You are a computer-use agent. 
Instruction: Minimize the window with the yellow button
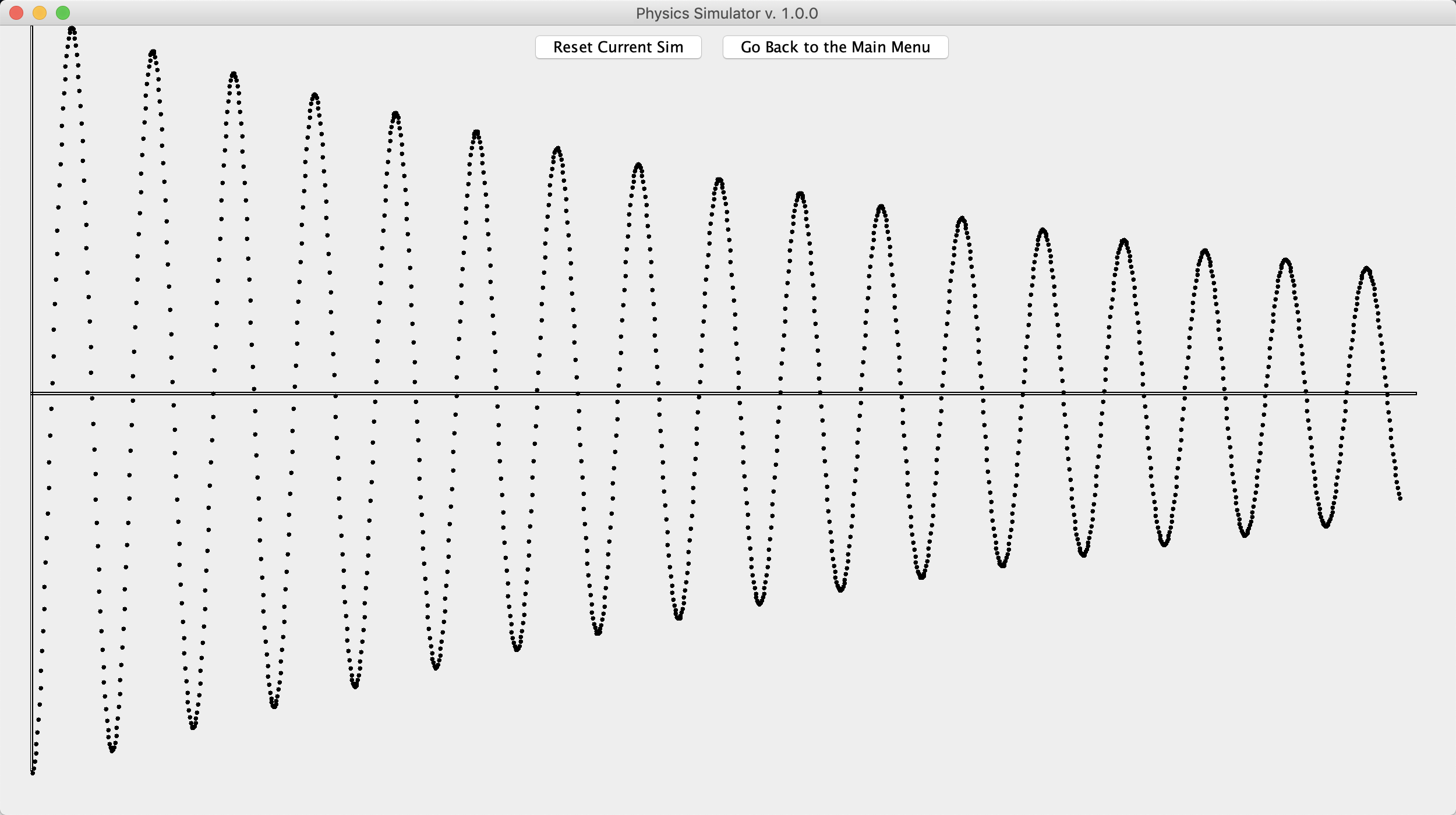click(40, 13)
